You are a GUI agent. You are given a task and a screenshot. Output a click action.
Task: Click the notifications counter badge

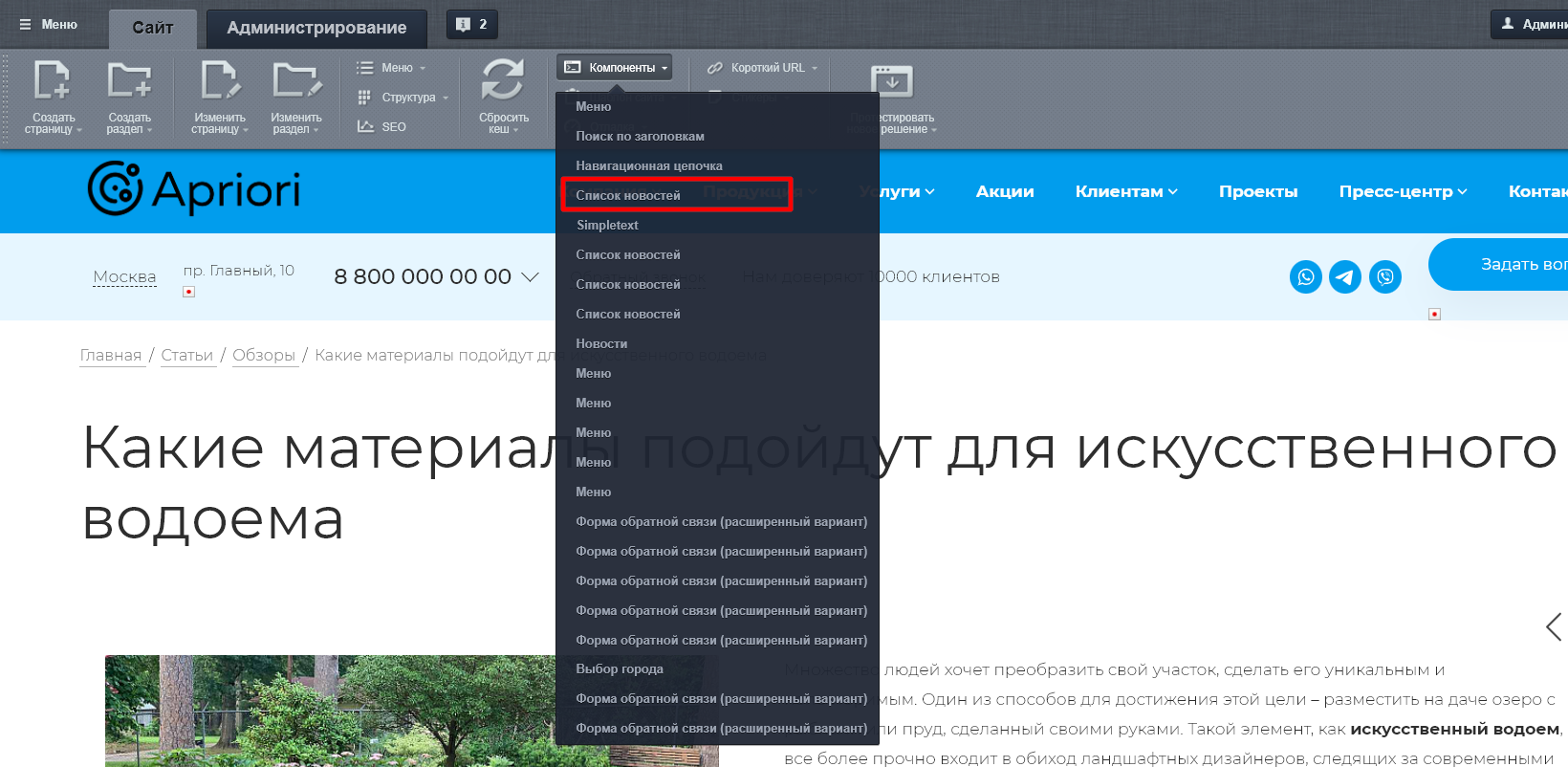coord(472,25)
